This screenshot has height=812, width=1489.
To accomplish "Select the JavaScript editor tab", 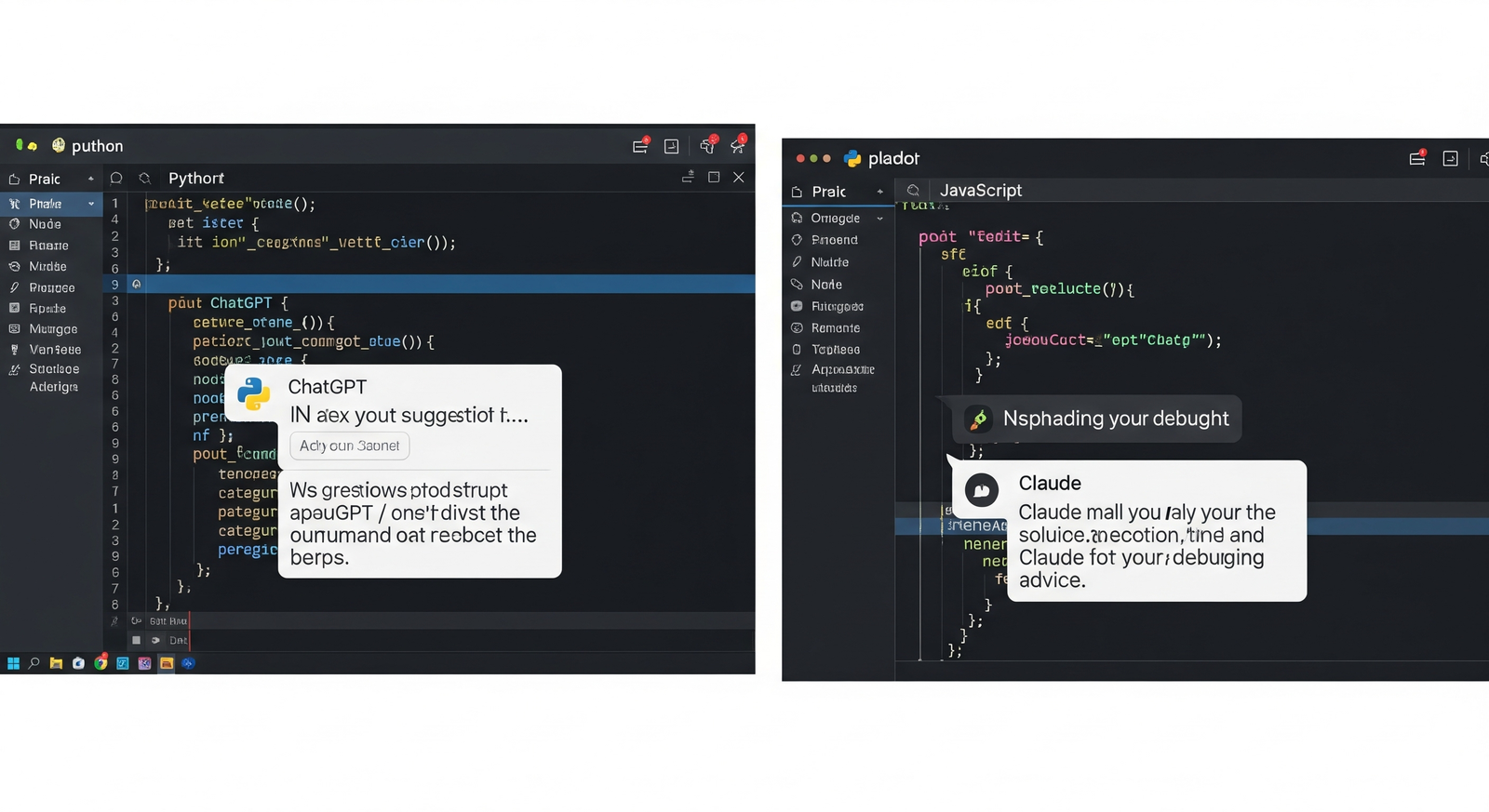I will (980, 191).
